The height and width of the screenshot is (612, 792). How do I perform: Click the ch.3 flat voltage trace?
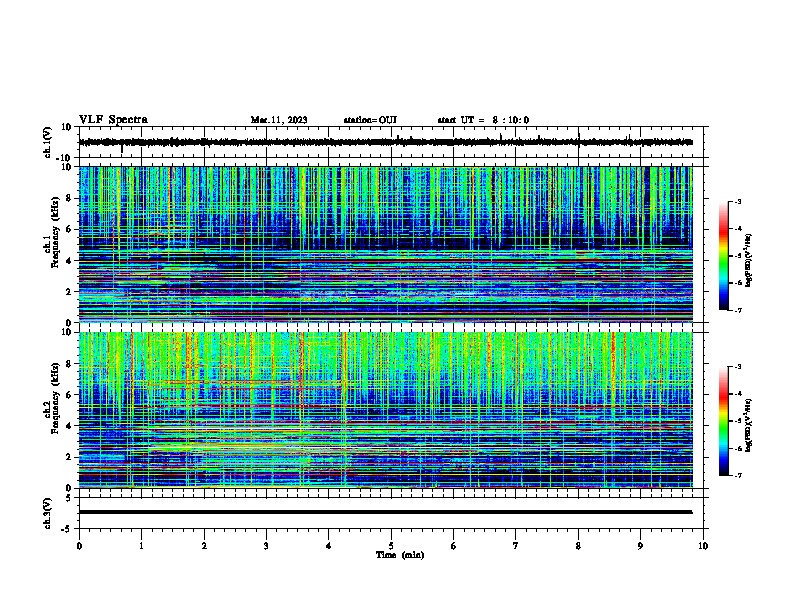386,512
